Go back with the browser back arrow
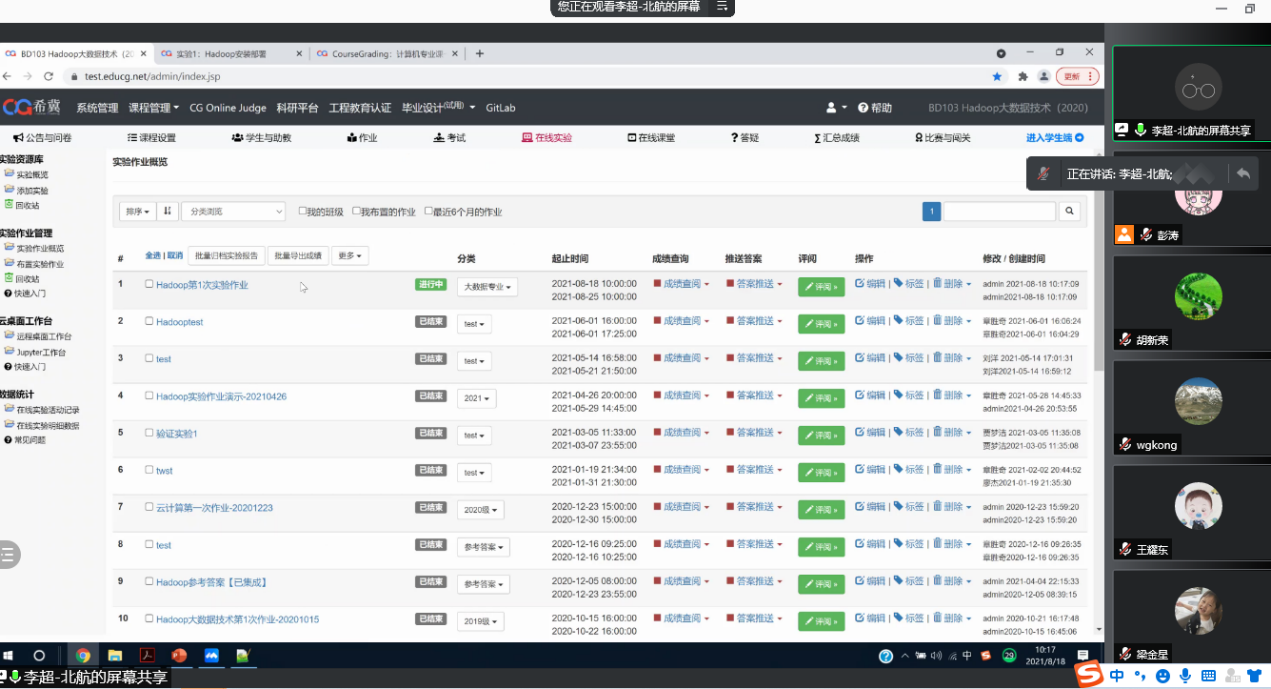The width and height of the screenshot is (1271, 689). (8, 76)
